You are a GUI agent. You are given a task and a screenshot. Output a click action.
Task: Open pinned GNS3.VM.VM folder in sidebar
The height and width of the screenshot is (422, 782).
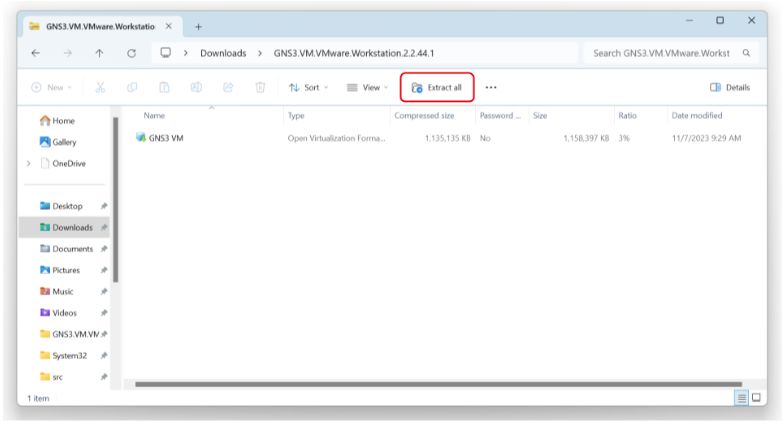pos(69,334)
